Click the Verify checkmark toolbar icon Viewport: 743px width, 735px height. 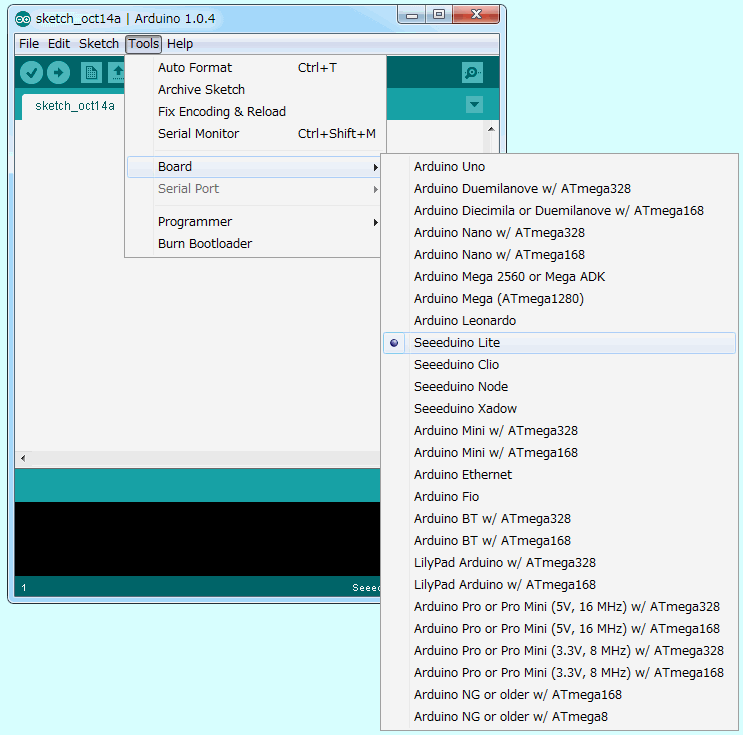(32, 73)
